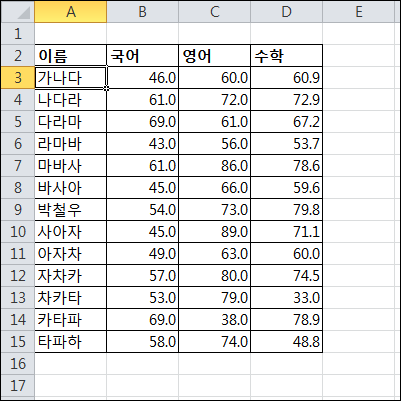Select the cell containing 카타파
This screenshot has width=401, height=401.
point(71,320)
